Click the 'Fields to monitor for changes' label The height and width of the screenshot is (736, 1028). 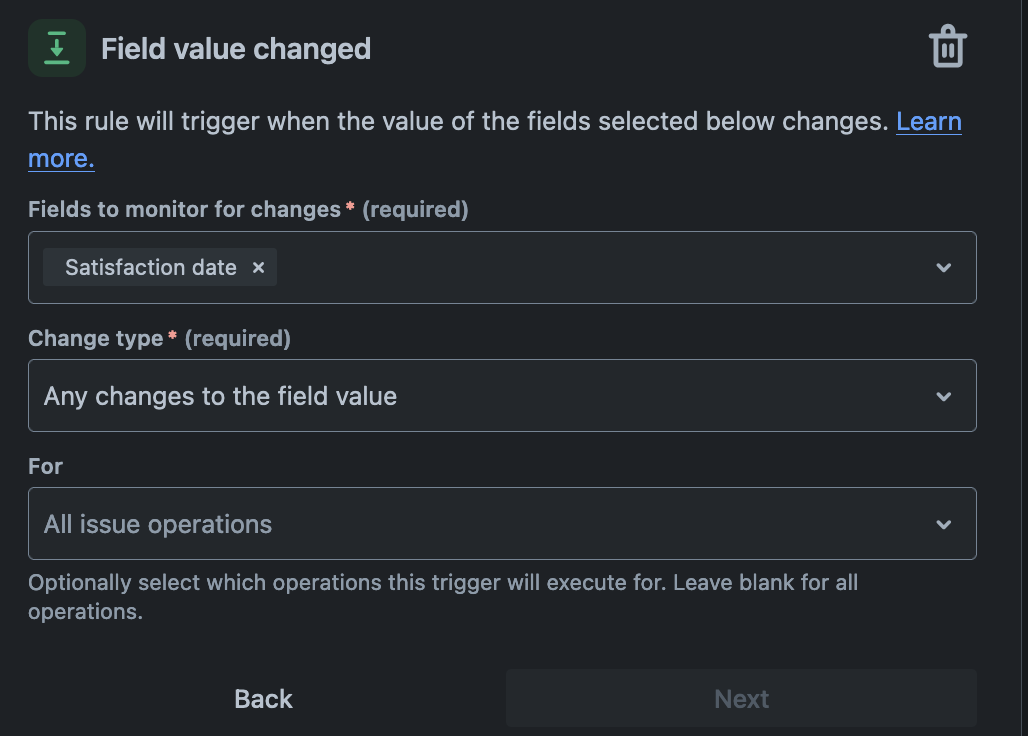(184, 209)
